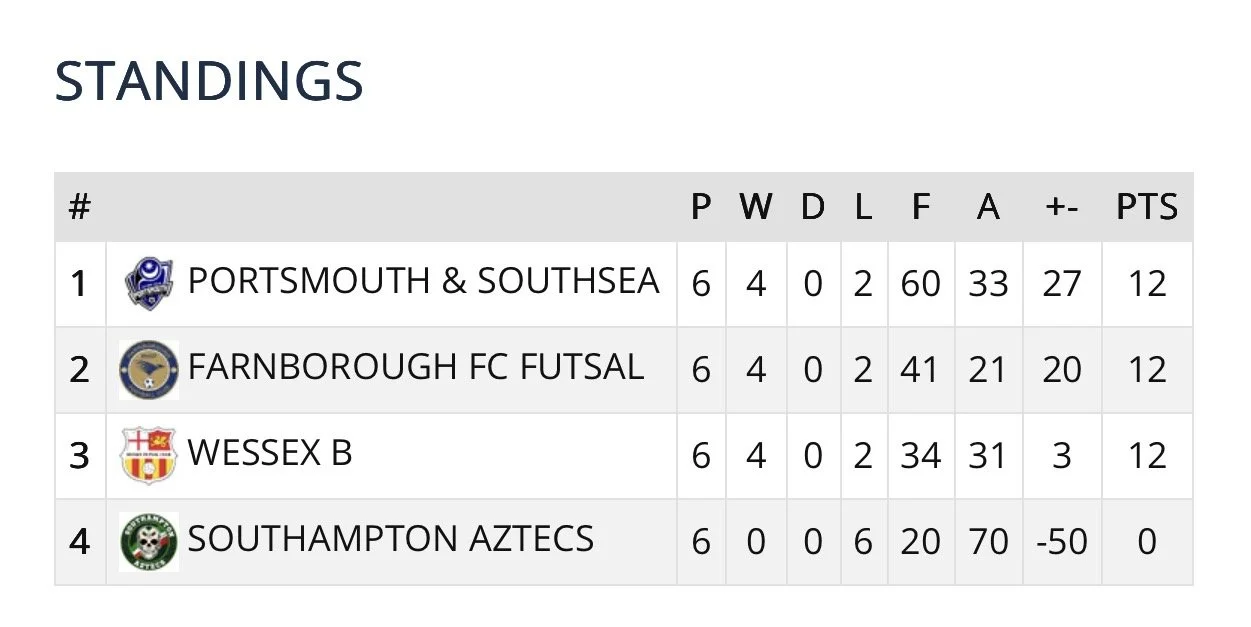Click Portsmouth & Southsea's 60 goals-for cell
The width and height of the screenshot is (1251, 627).
(x=920, y=284)
